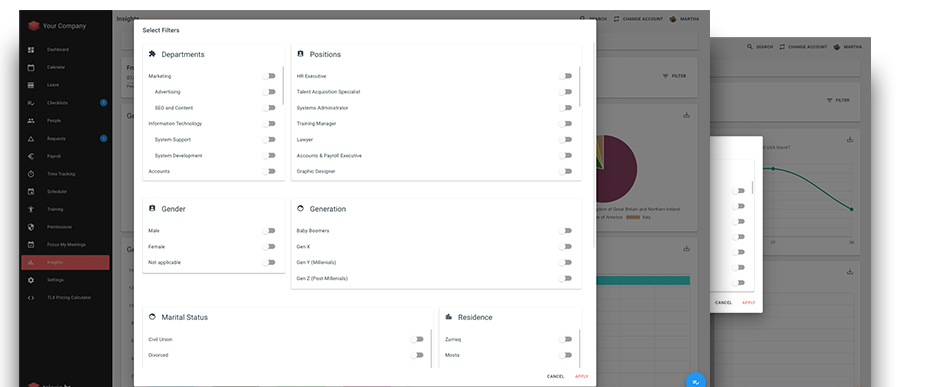
Task: Open Martha's avatar in front window header
Action: (x=673, y=19)
